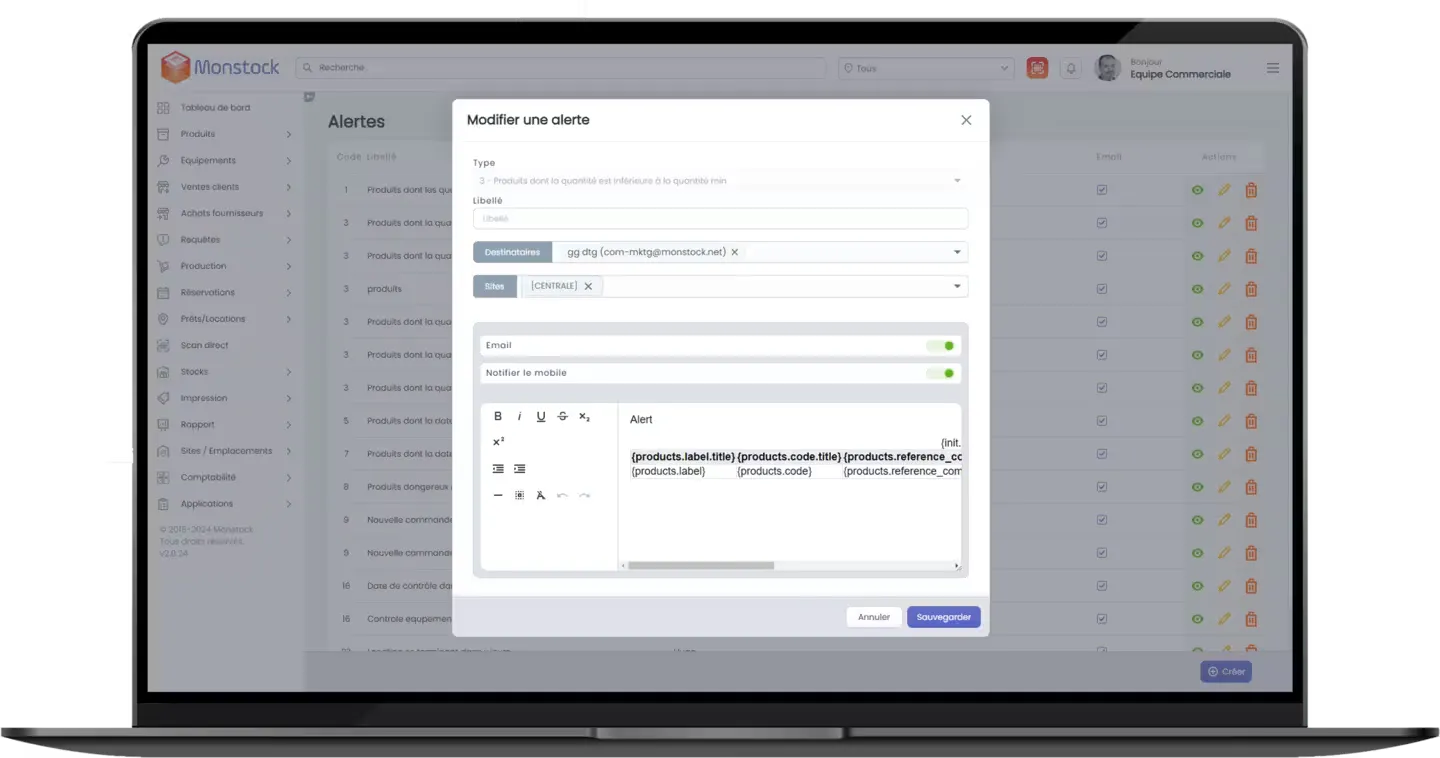Open the hamburger menu in header
Image resolution: width=1440 pixels, height=758 pixels.
click(1273, 68)
